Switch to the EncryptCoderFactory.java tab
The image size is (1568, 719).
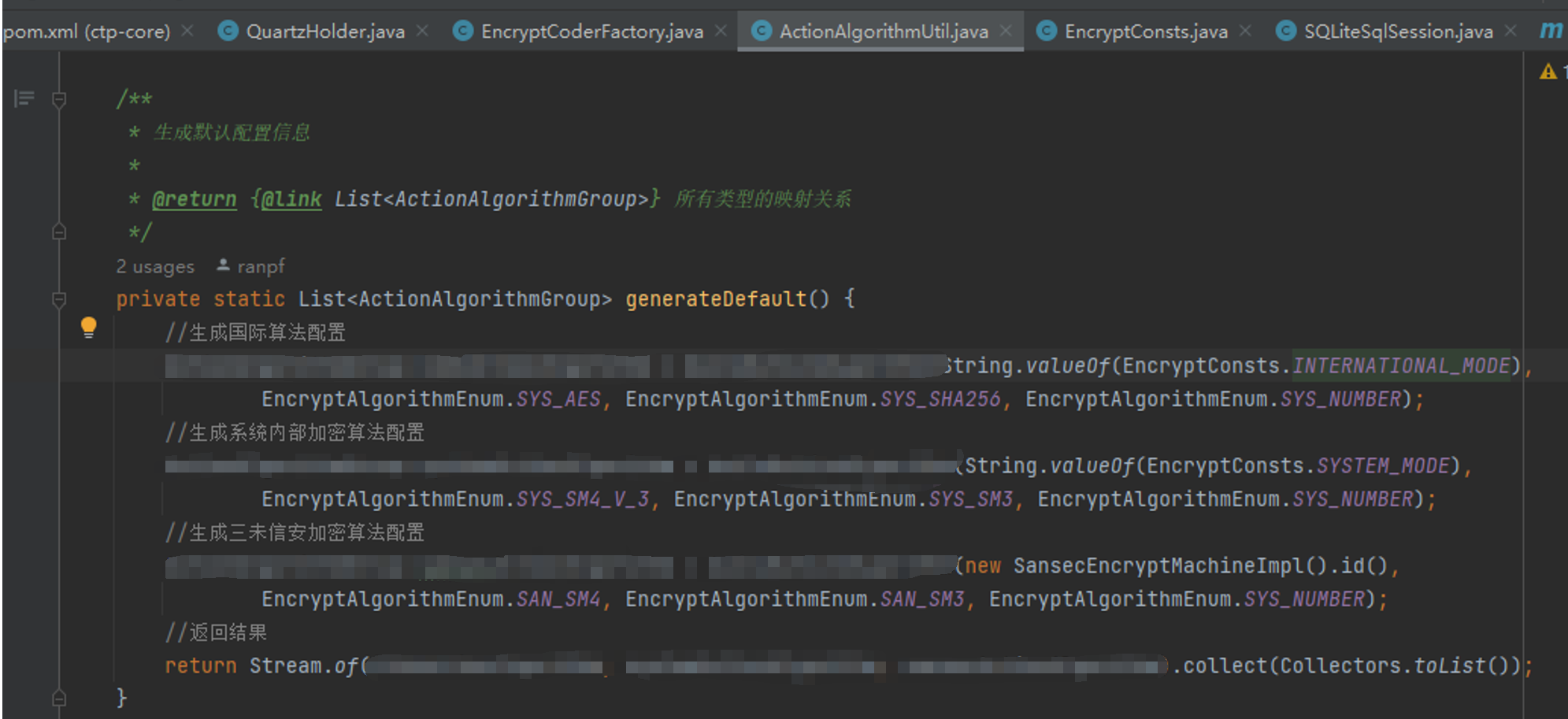591,32
